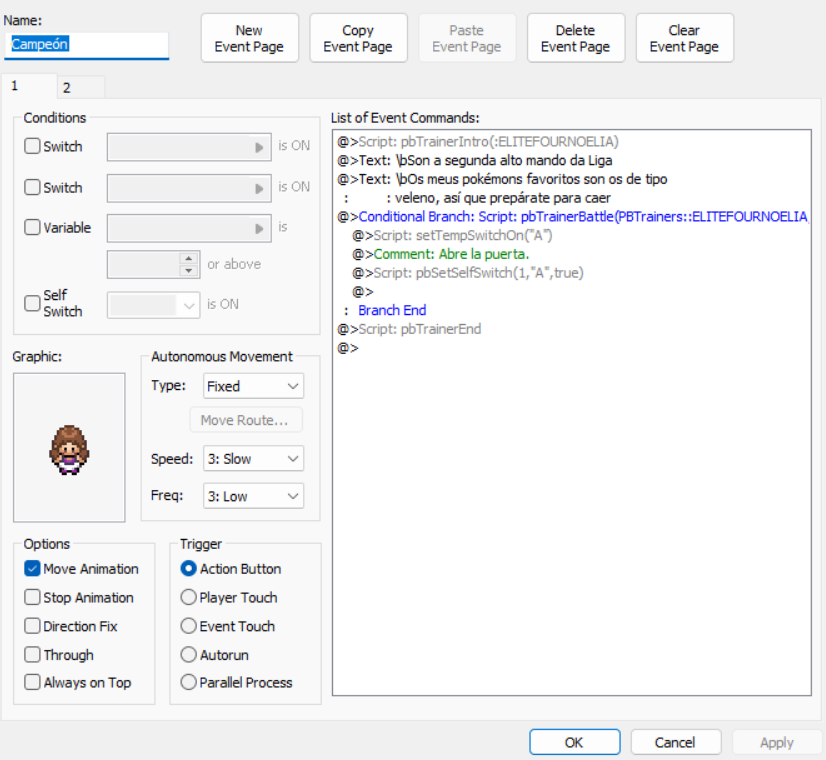Enable the Through option
The width and height of the screenshot is (826, 760).
(33, 655)
